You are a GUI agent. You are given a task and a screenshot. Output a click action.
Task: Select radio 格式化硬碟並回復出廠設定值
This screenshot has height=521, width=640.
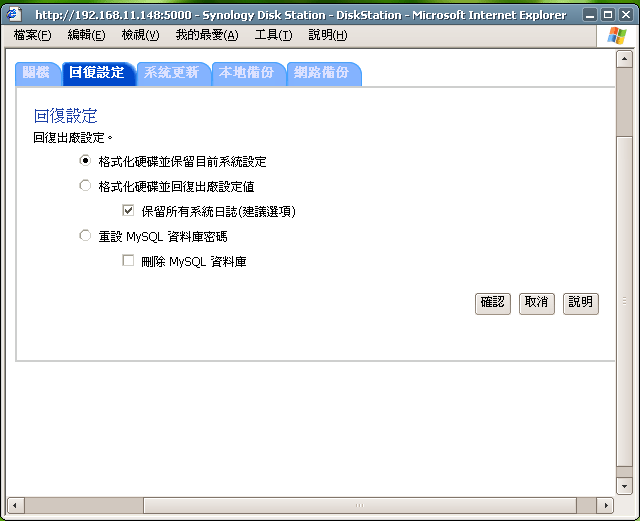(x=85, y=186)
